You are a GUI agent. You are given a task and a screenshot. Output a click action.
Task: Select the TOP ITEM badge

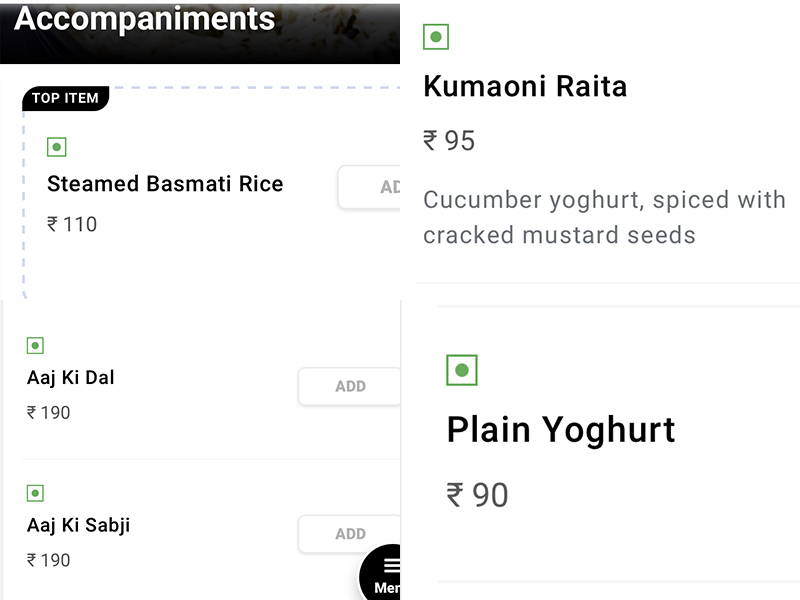(x=65, y=98)
